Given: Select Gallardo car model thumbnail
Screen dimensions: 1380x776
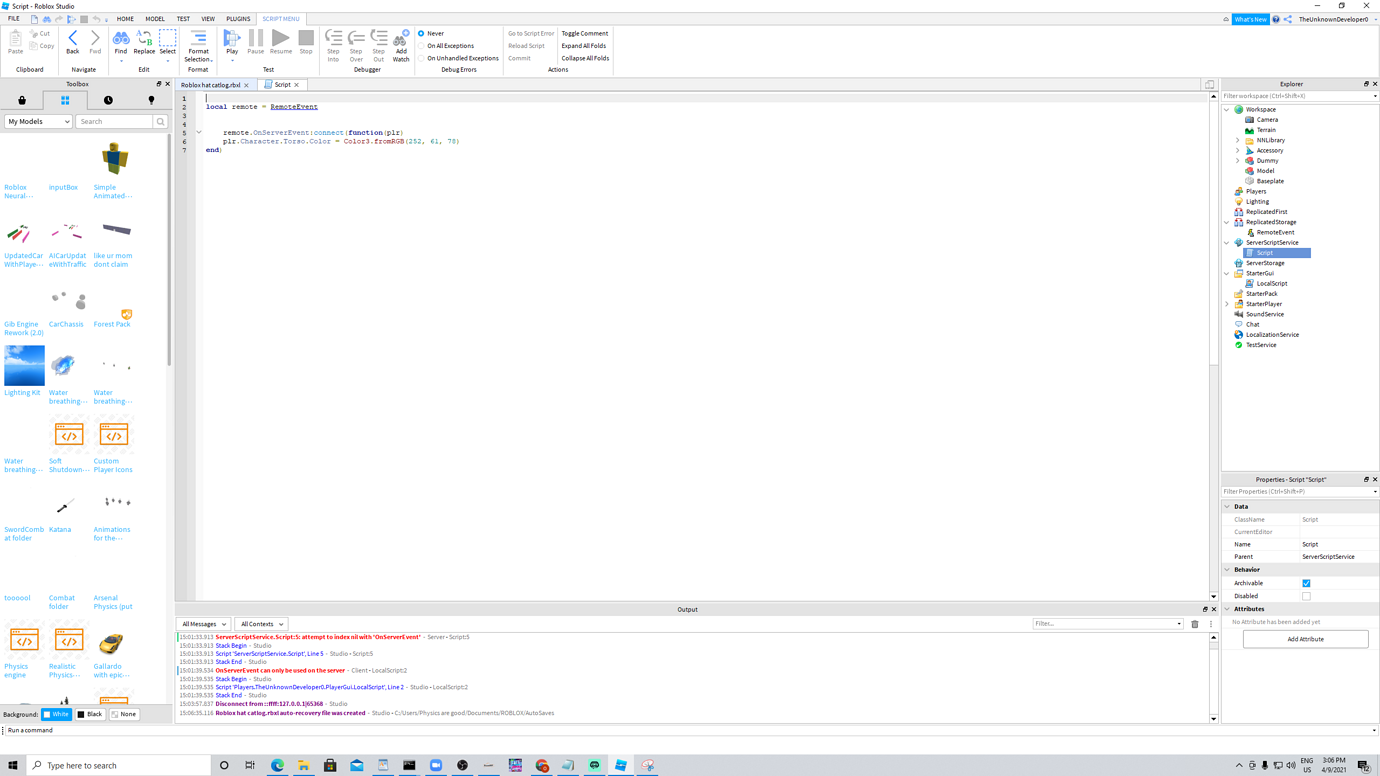Looking at the screenshot, I should pos(111,642).
